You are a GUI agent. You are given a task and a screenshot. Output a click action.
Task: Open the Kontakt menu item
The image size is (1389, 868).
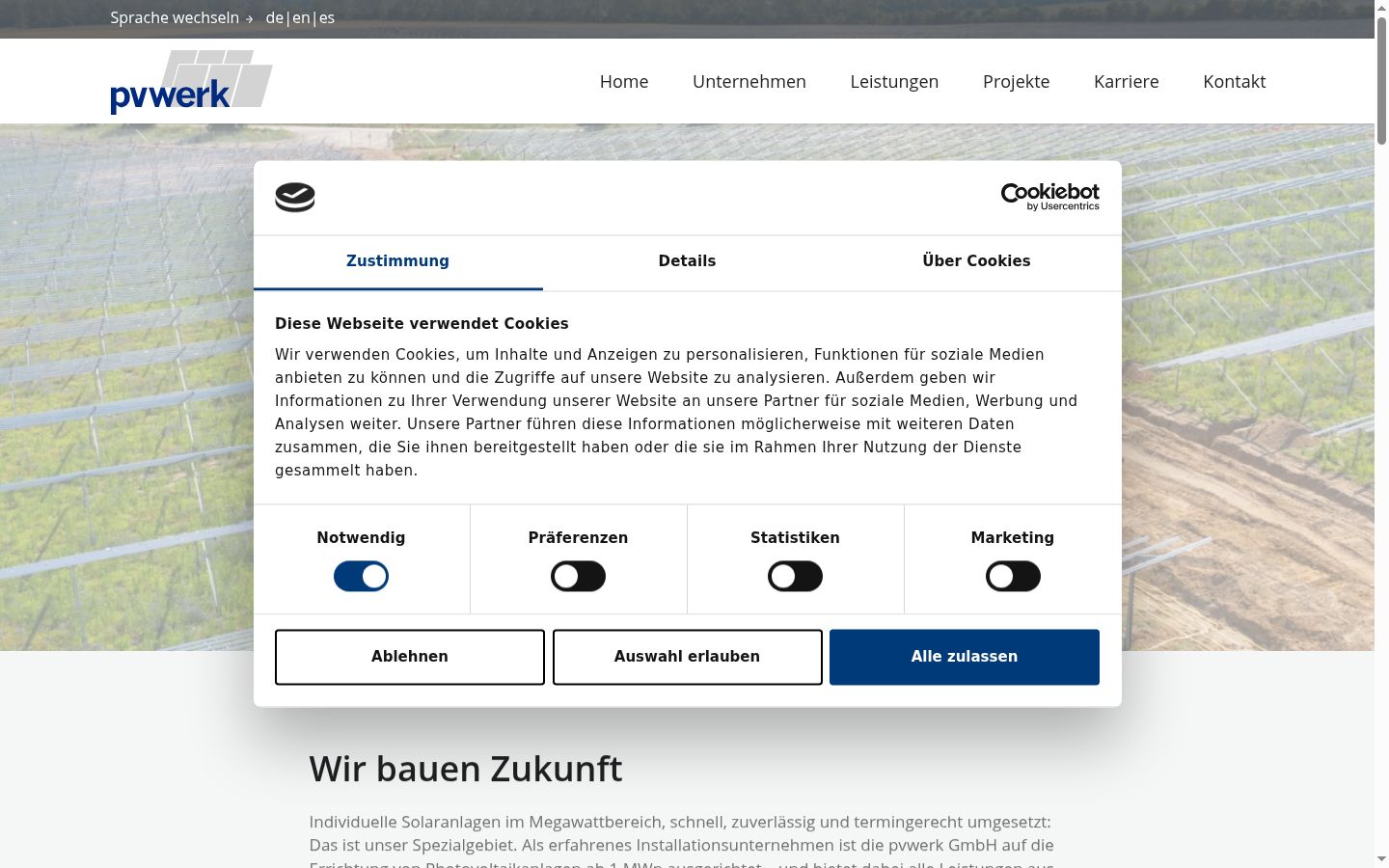point(1235,82)
